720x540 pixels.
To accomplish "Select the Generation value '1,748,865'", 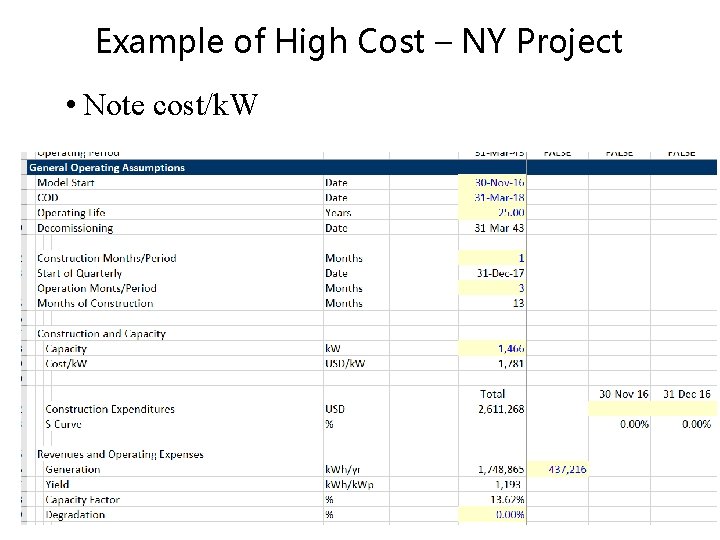I will pyautogui.click(x=501, y=469).
